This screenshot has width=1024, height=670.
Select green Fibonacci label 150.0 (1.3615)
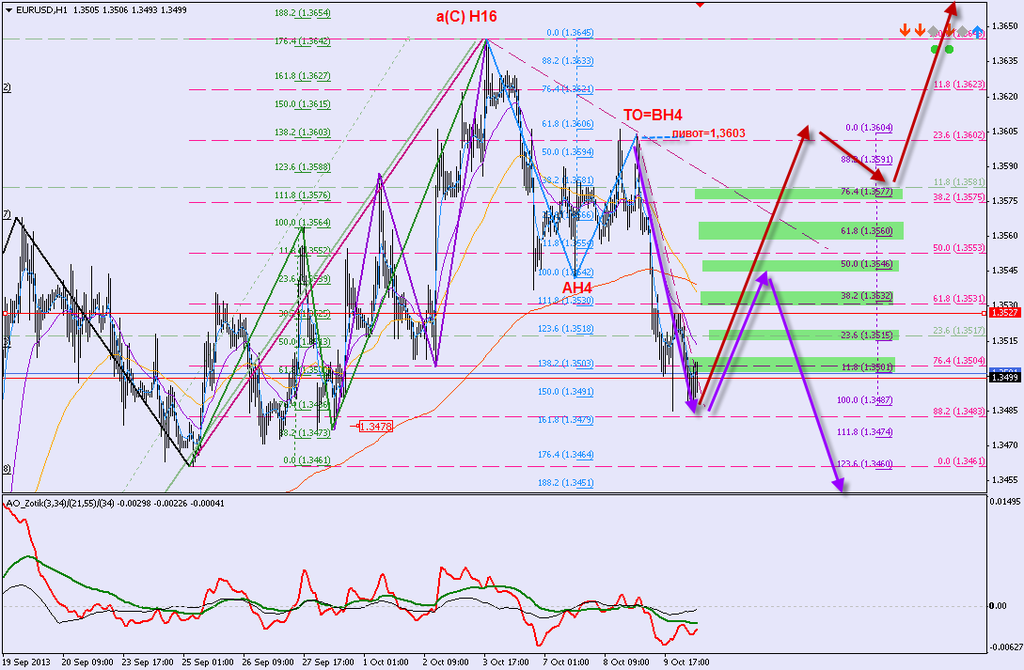tap(302, 104)
